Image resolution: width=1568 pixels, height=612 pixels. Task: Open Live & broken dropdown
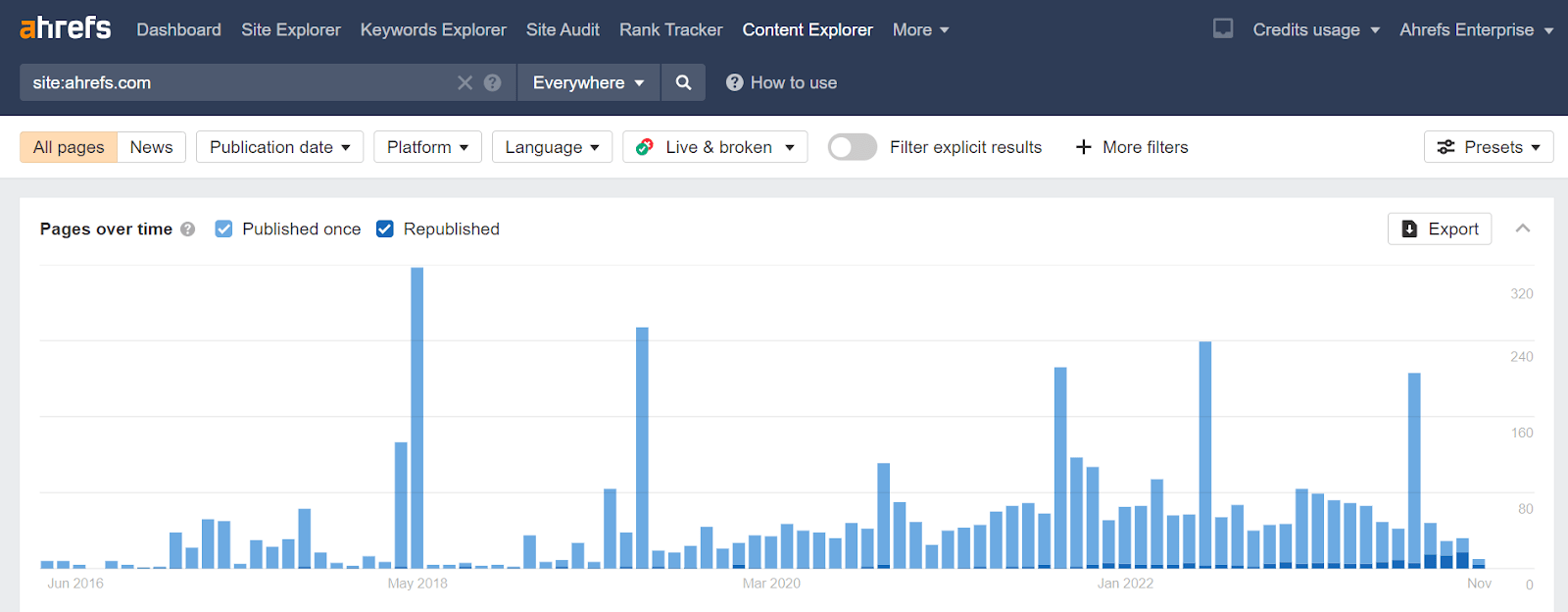pos(715,147)
